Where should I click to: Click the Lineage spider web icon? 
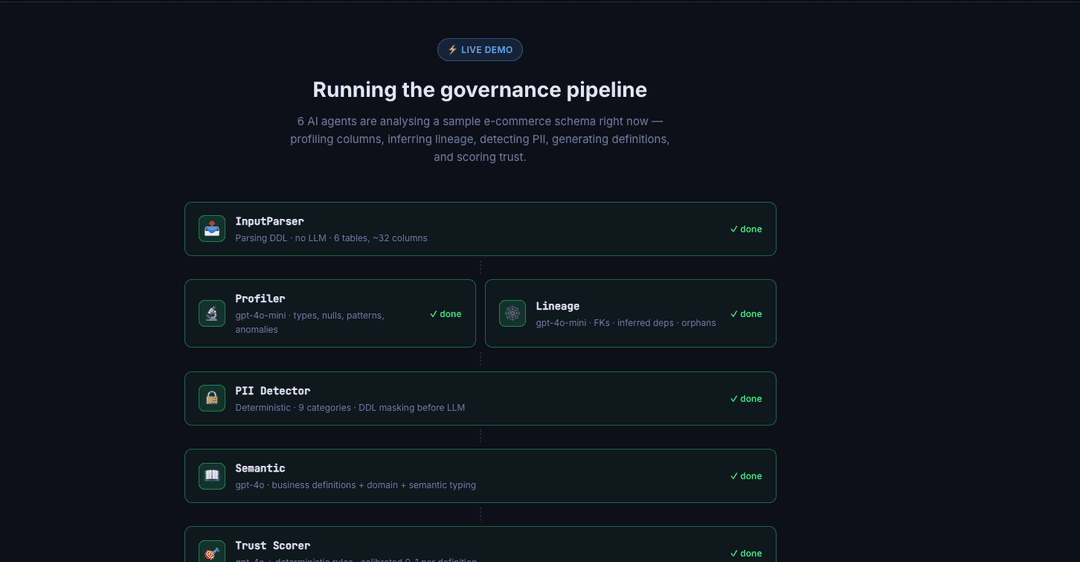(x=512, y=313)
